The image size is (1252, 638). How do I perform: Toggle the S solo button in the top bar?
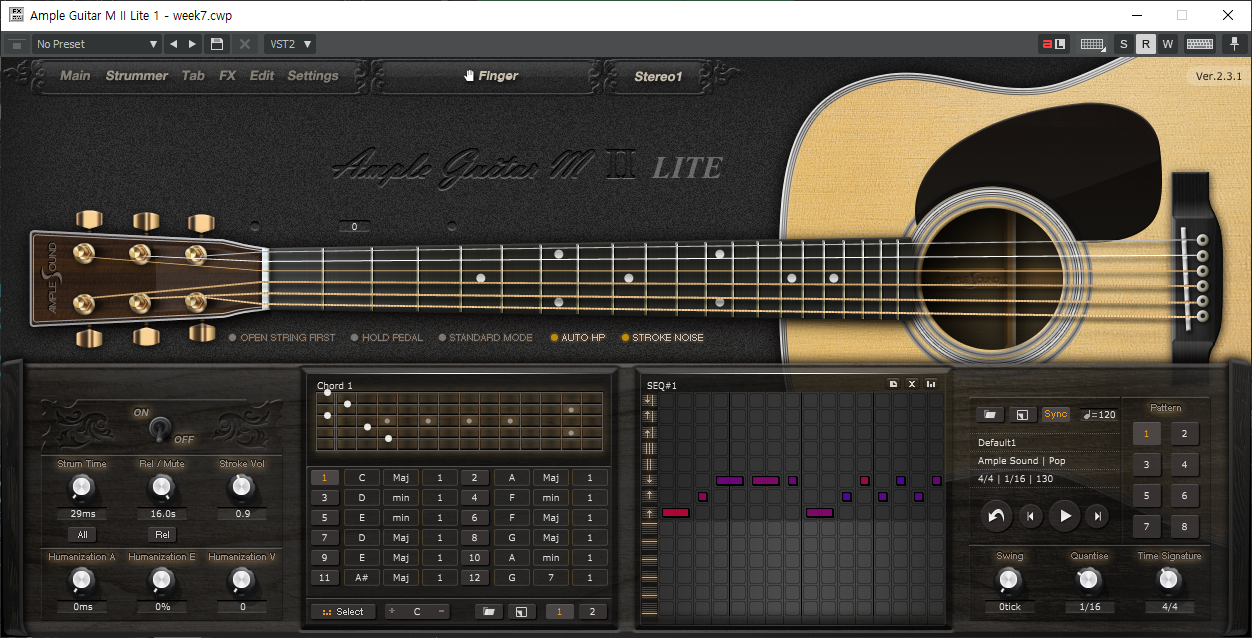(x=1124, y=44)
